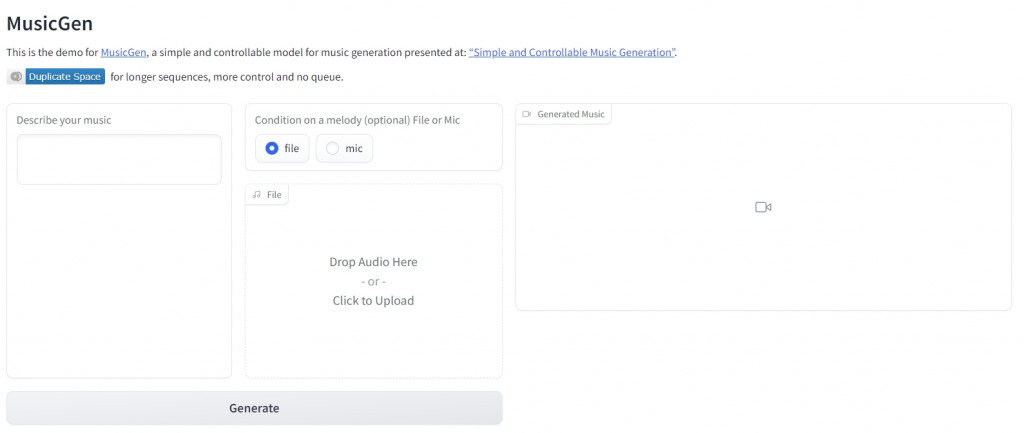Click the "for longer sequences" description text
The height and width of the screenshot is (433, 1024).
click(x=226, y=77)
